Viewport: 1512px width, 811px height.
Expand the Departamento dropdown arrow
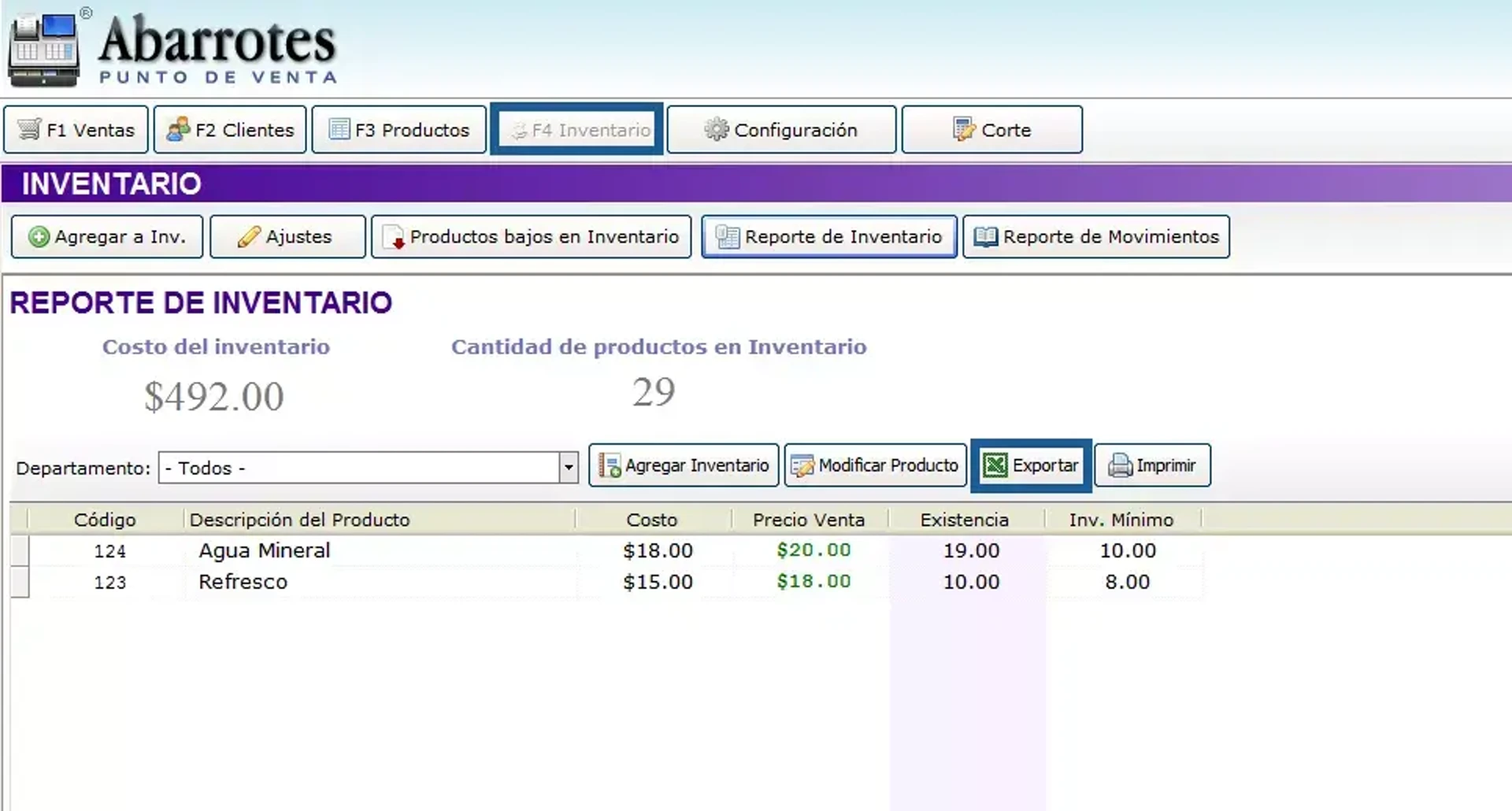(569, 468)
